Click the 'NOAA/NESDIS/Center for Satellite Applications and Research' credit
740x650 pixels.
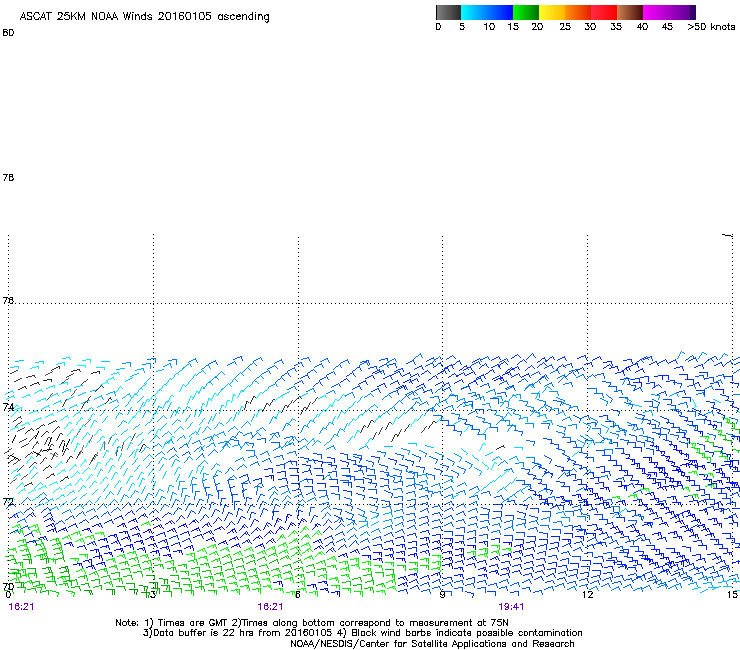(432, 644)
